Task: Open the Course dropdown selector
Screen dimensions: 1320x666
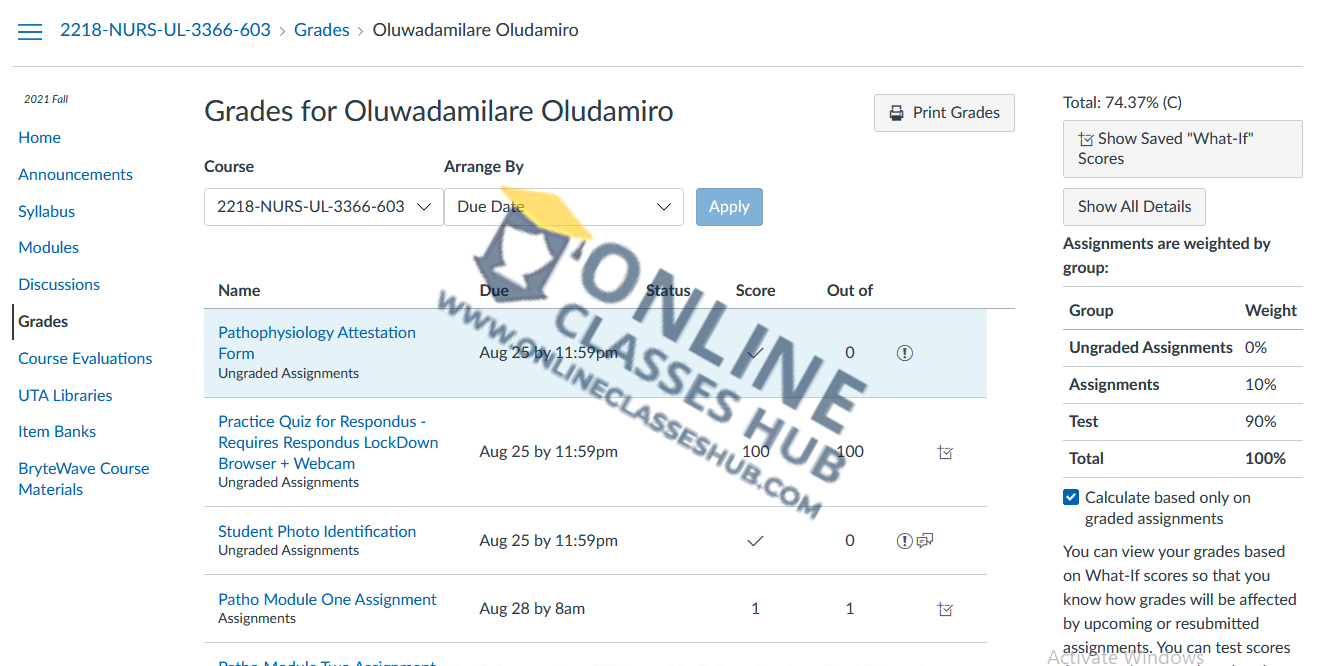Action: pyautogui.click(x=323, y=207)
